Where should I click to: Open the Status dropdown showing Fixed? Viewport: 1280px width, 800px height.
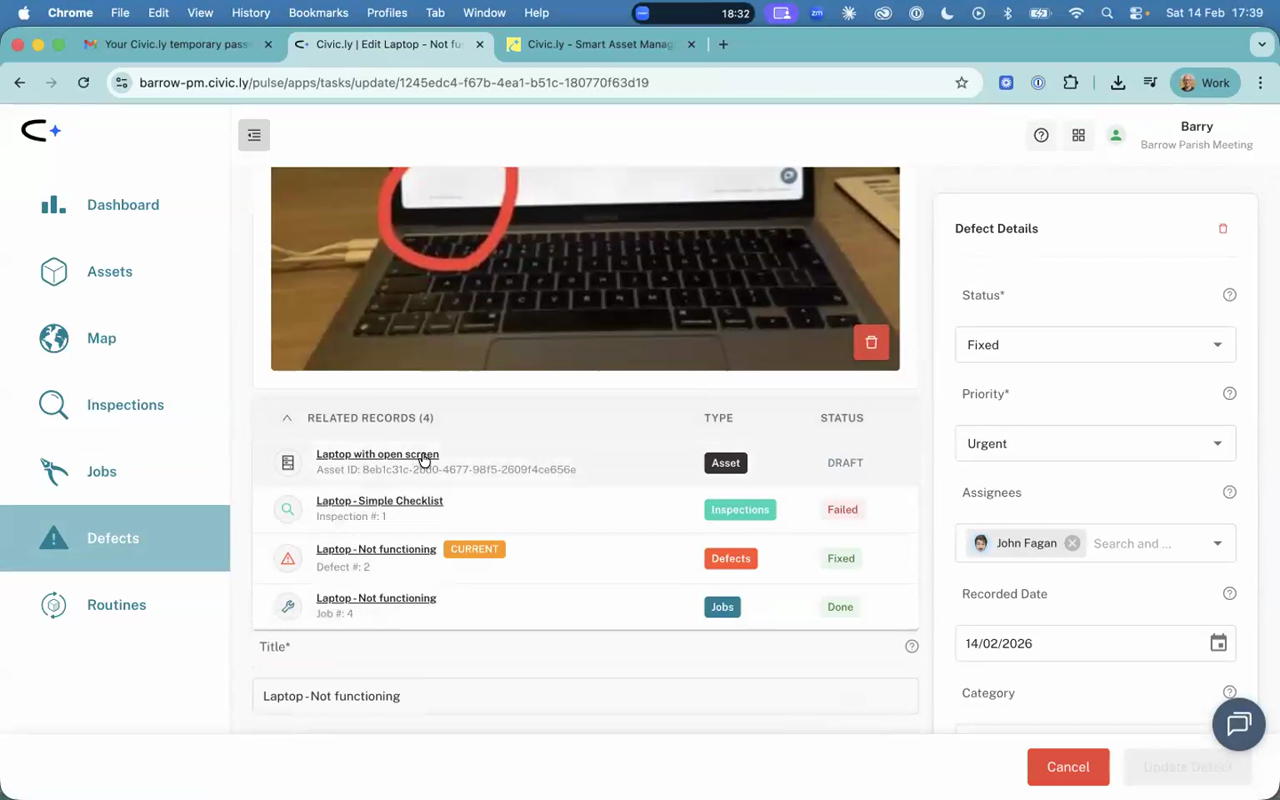point(1095,344)
